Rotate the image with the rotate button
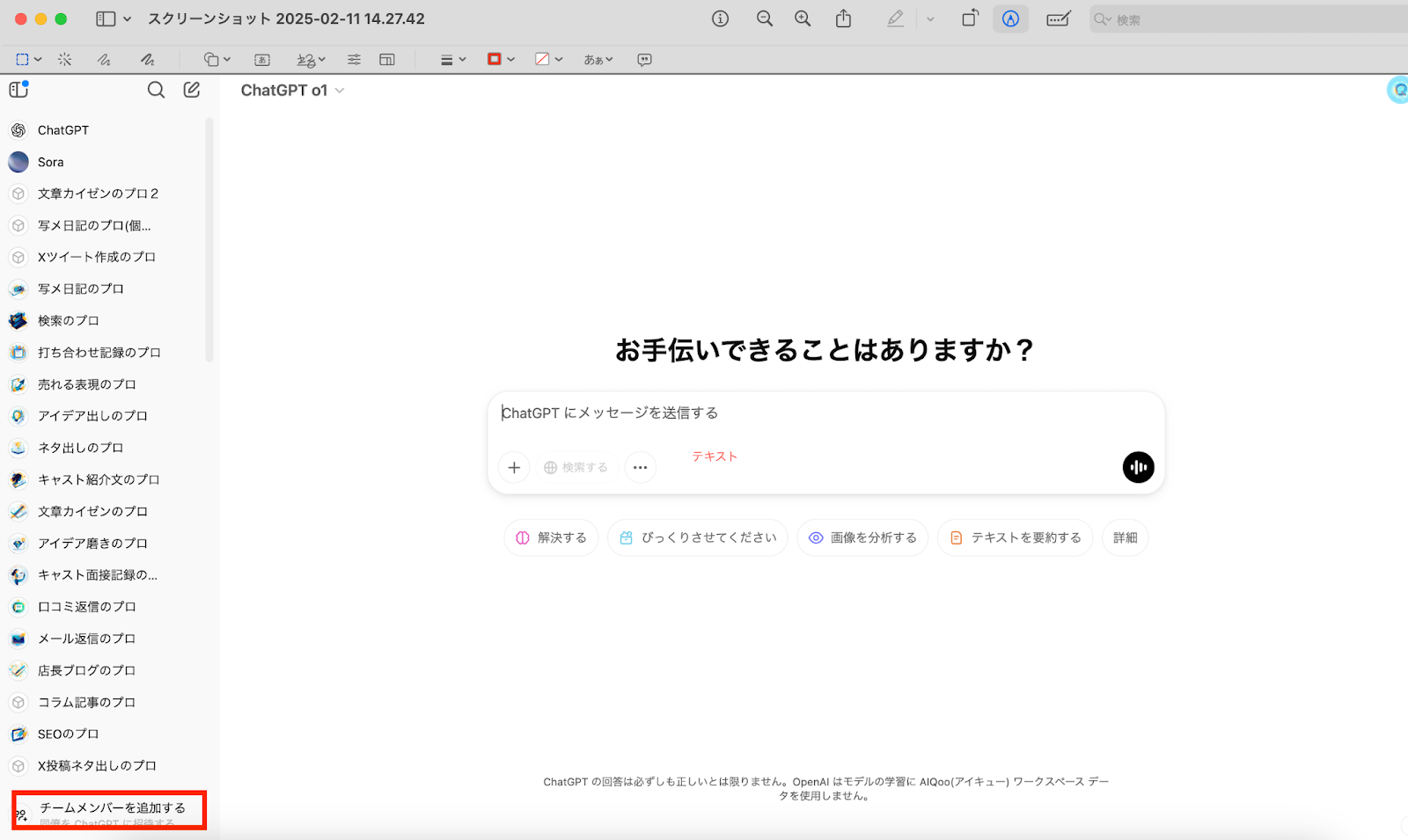This screenshot has width=1408, height=840. click(x=970, y=18)
